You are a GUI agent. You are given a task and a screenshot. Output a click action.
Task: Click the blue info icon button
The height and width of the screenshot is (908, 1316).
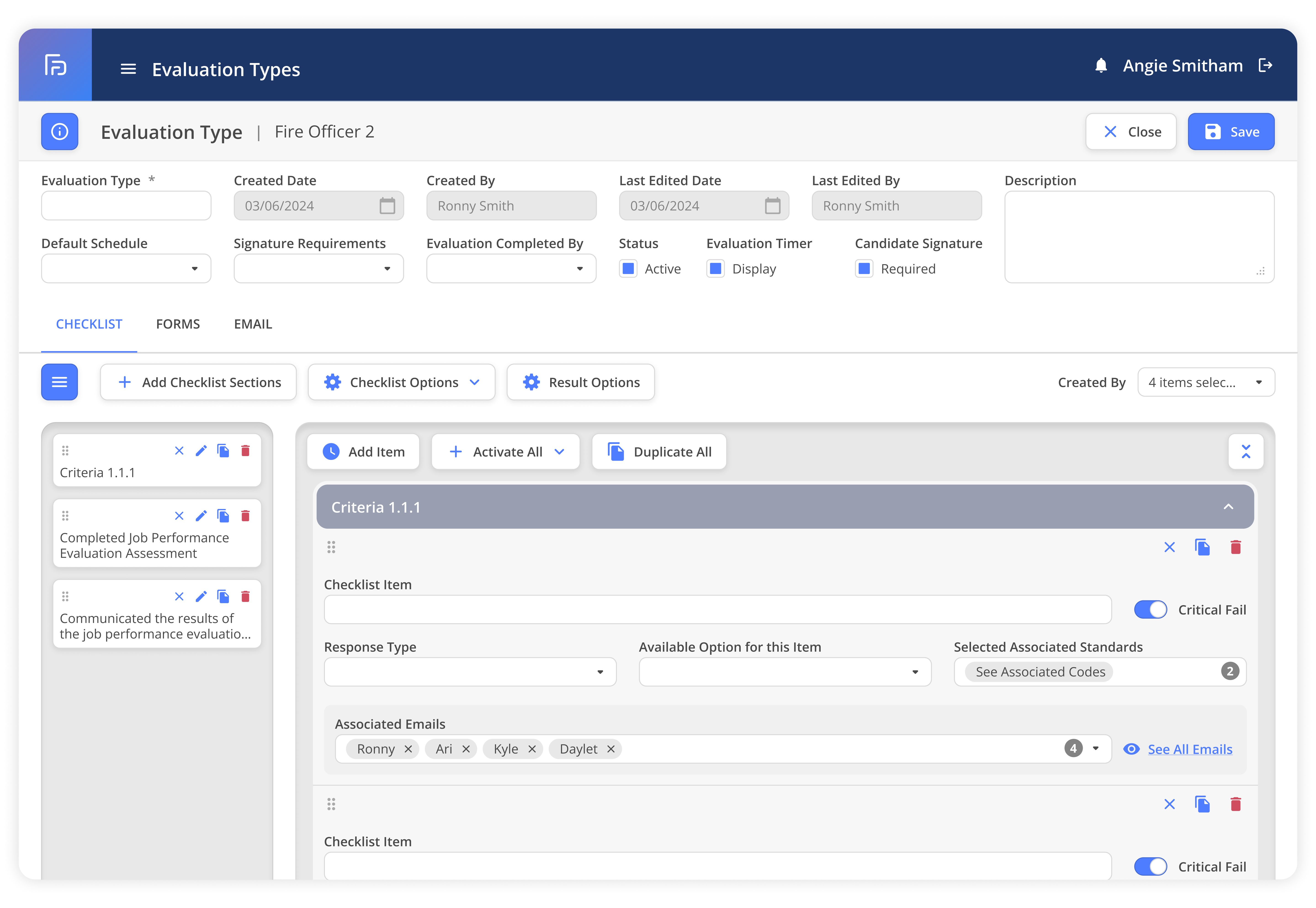pyautogui.click(x=60, y=131)
